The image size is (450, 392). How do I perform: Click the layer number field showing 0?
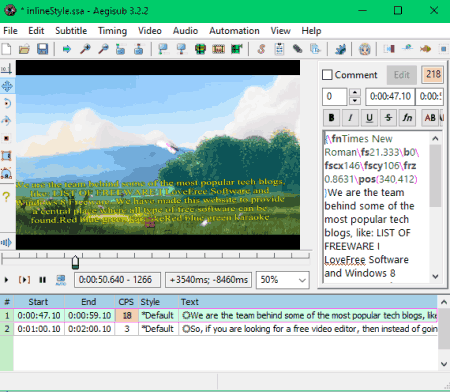tap(335, 97)
